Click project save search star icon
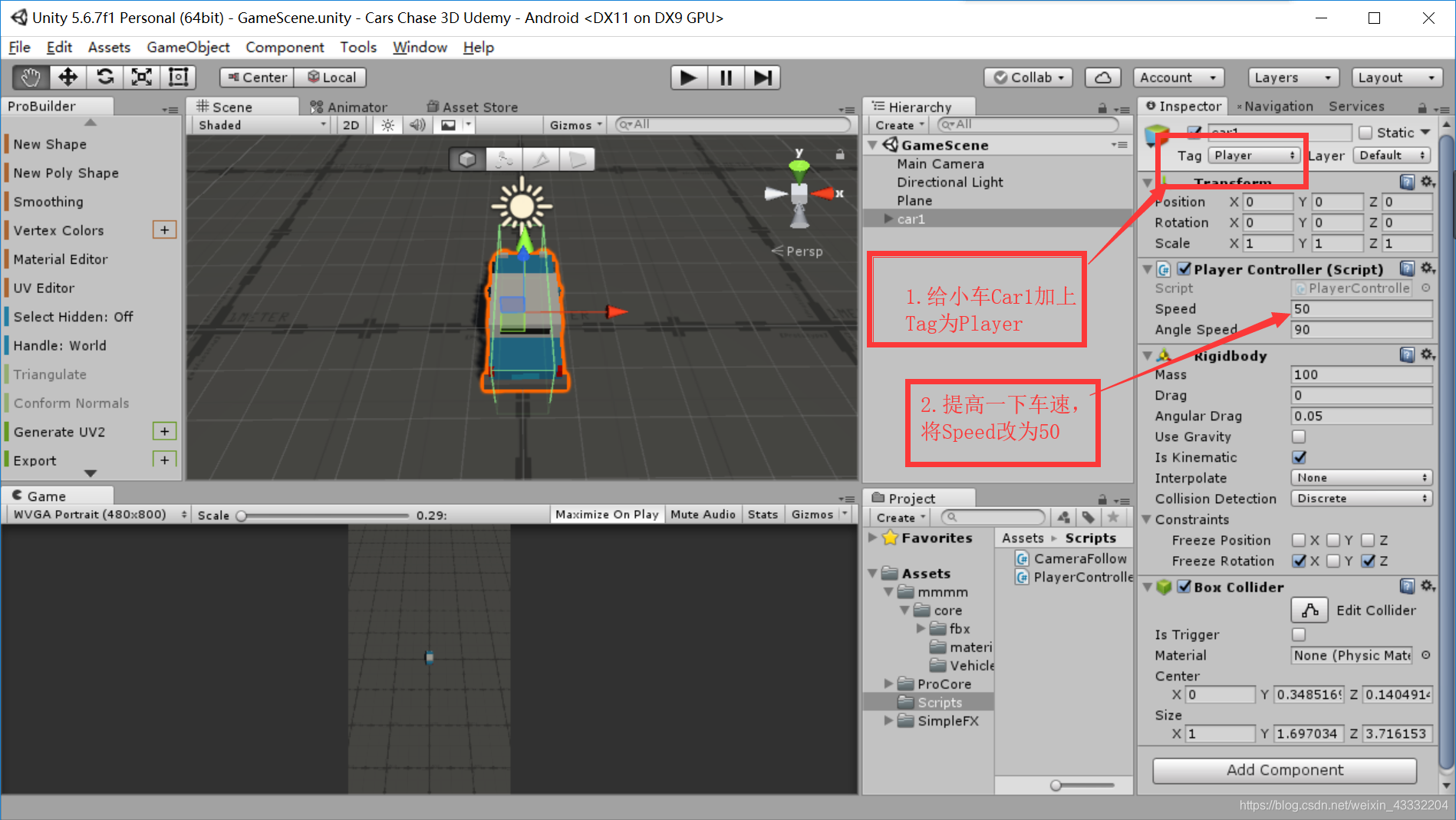Image resolution: width=1456 pixels, height=820 pixels. click(x=1113, y=518)
